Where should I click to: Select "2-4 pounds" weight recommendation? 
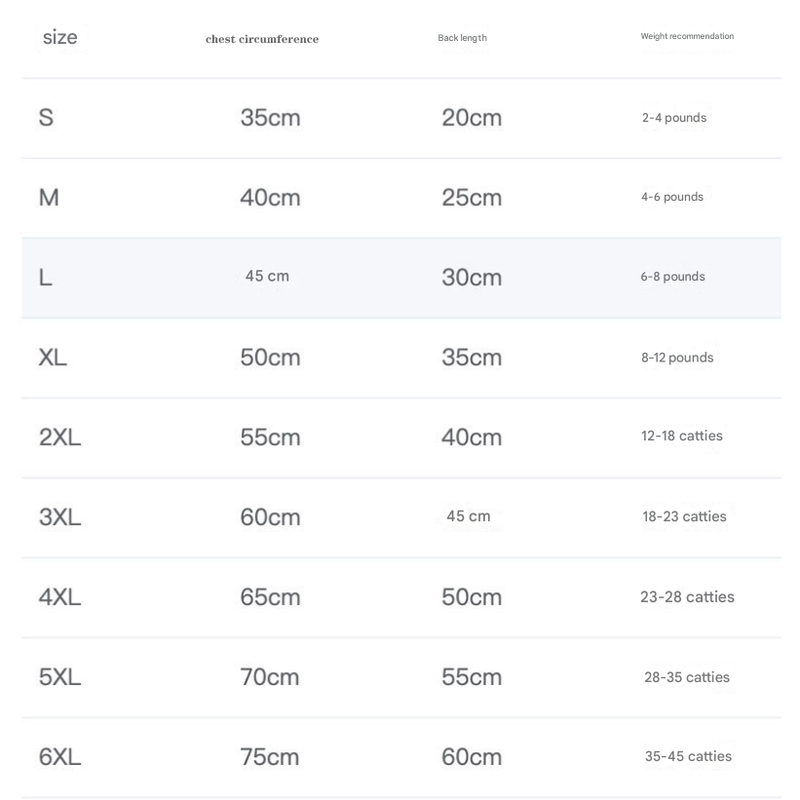coord(674,118)
